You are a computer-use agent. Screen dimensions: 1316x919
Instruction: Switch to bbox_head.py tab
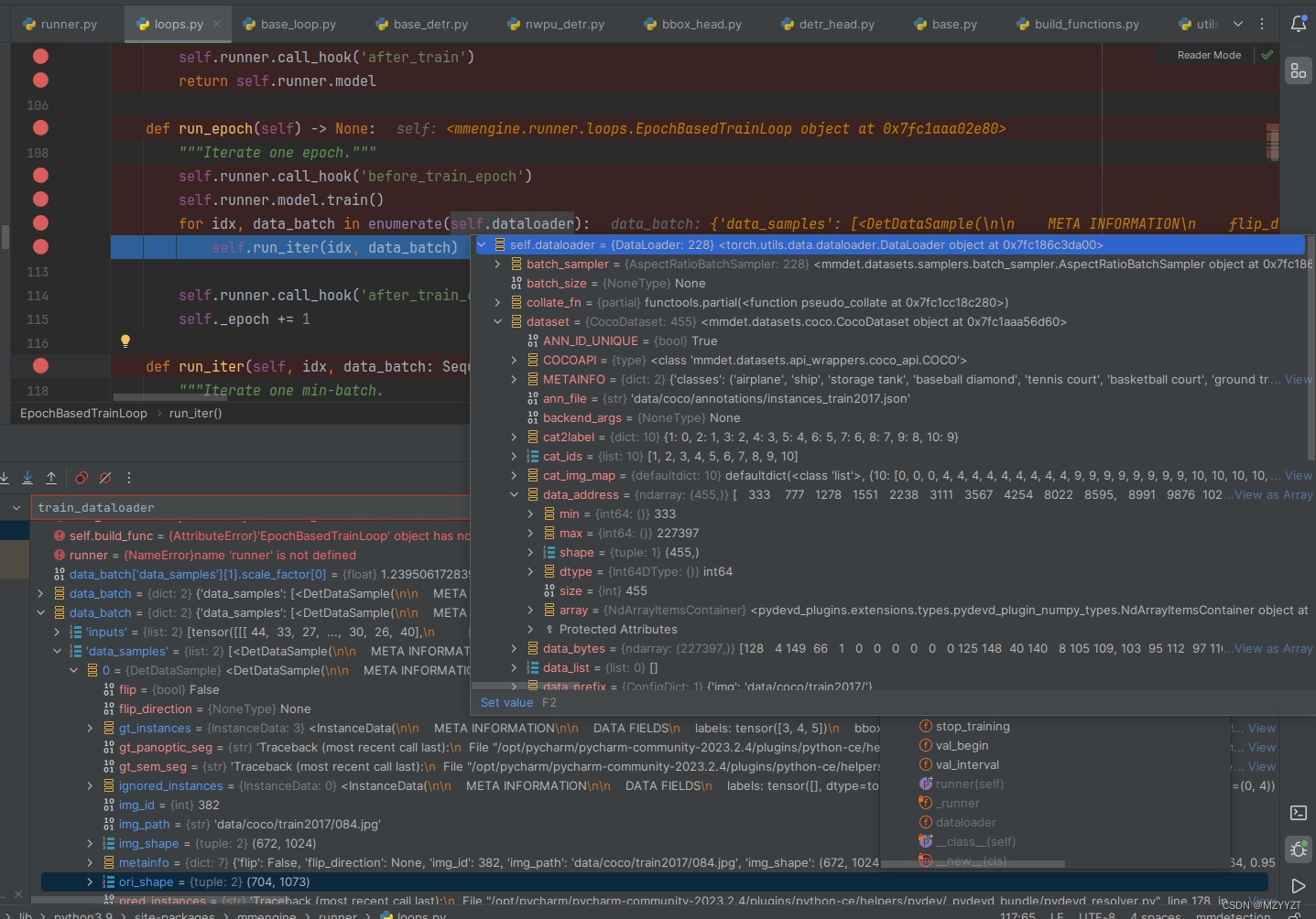(x=693, y=25)
